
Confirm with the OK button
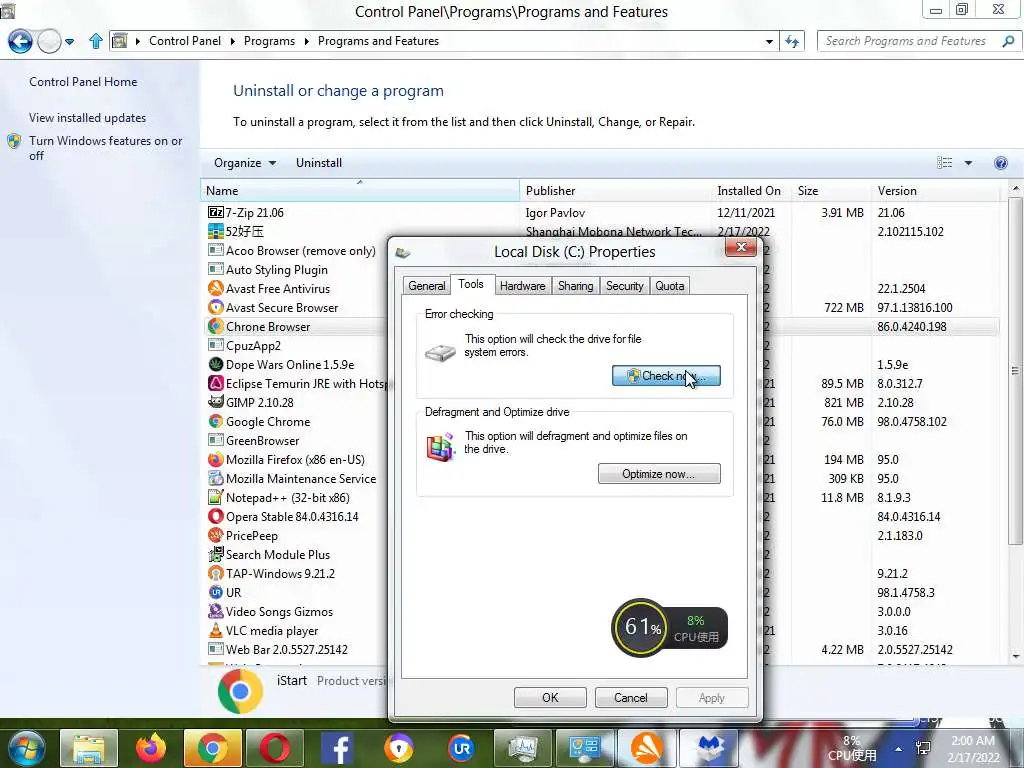pos(550,697)
